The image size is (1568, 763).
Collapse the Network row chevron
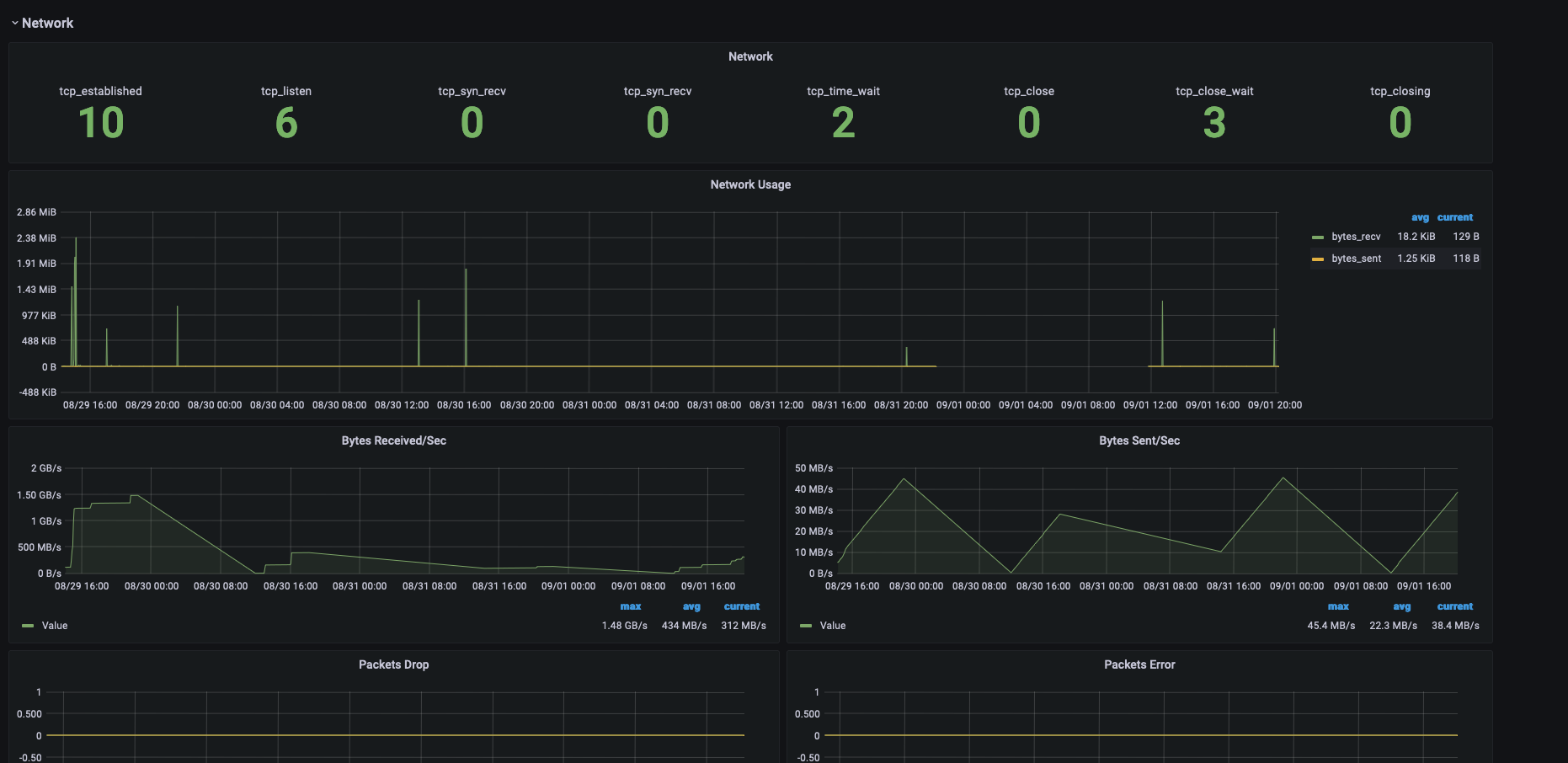tap(14, 24)
